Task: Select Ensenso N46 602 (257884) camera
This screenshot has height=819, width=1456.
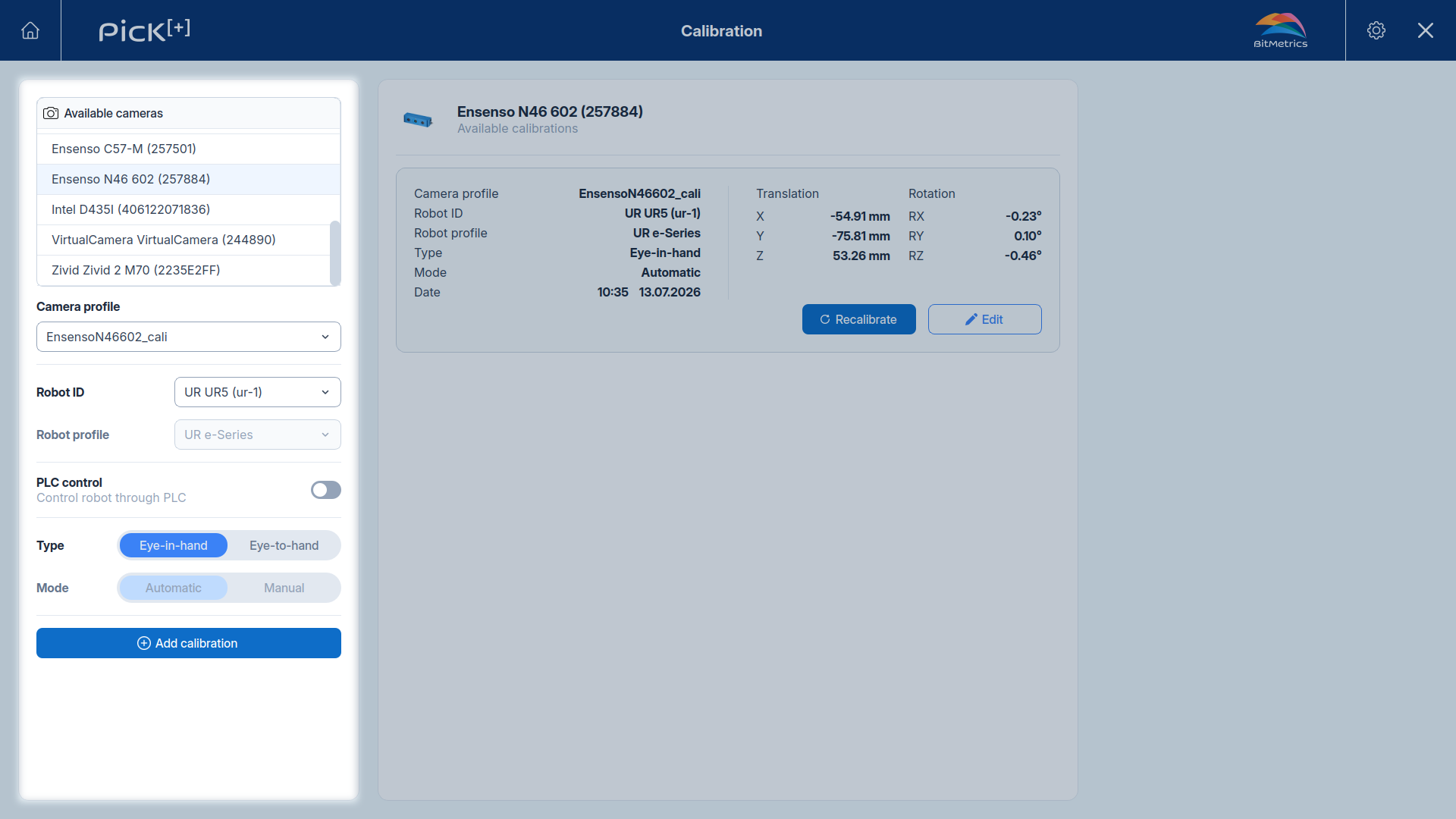Action: [x=188, y=179]
